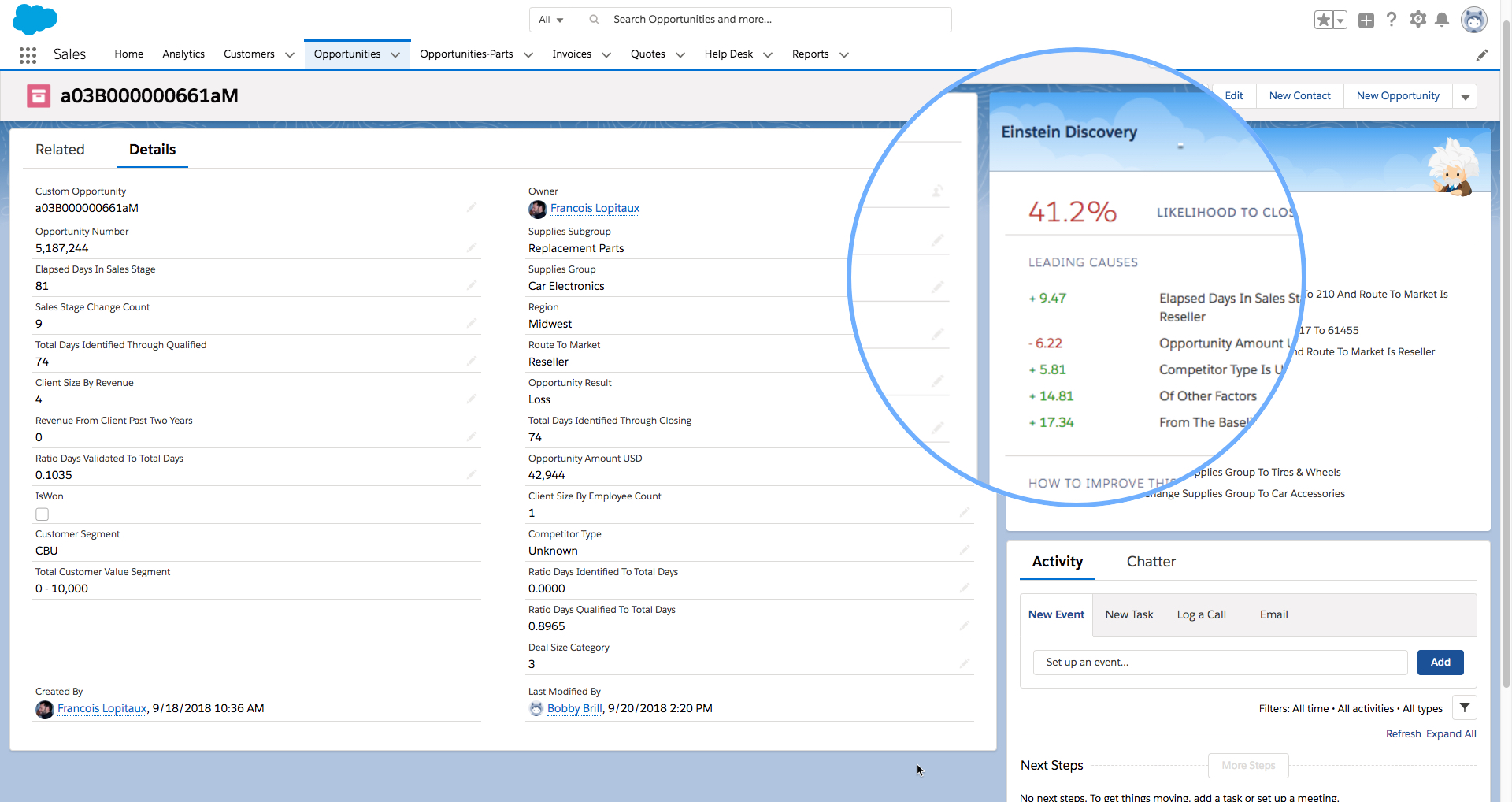
Task: Open the search scope All dropdown
Action: (x=551, y=20)
